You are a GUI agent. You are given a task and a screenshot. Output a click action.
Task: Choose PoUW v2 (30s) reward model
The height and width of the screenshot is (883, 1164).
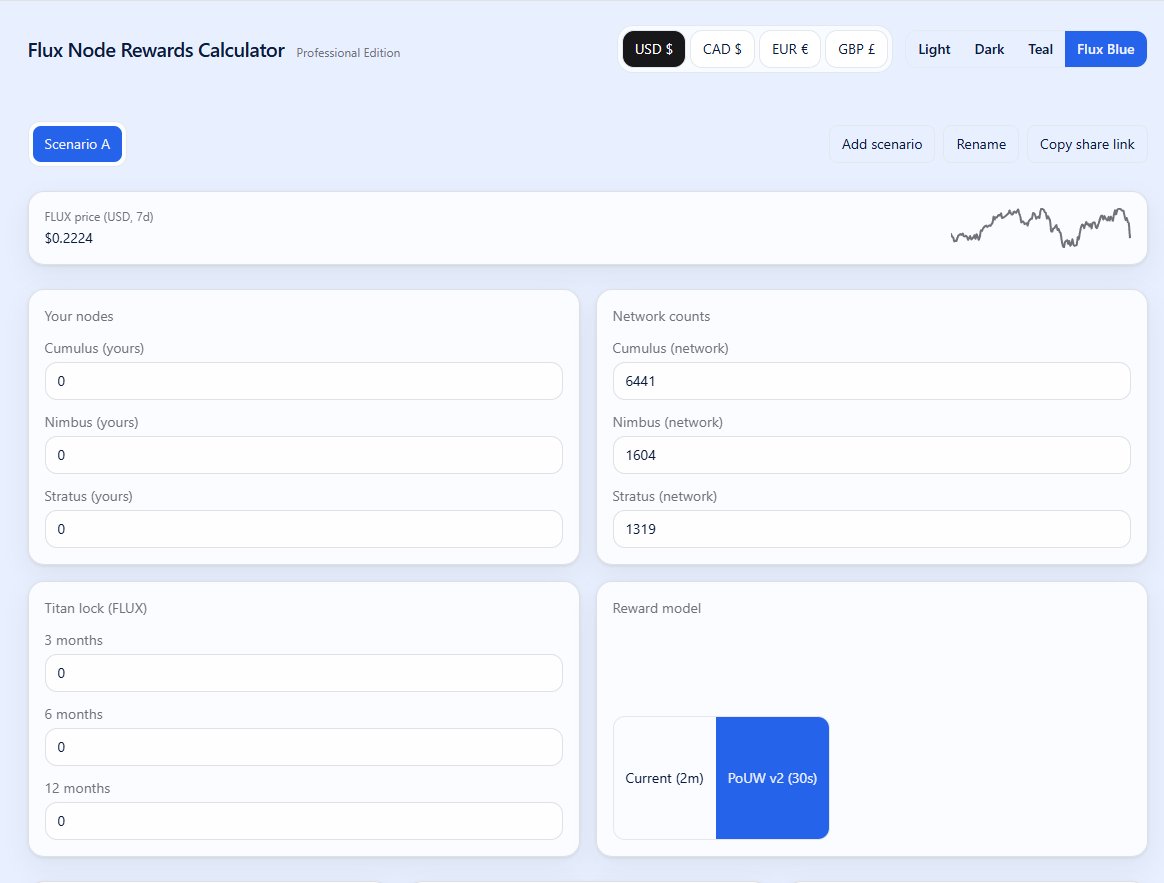[772, 778]
